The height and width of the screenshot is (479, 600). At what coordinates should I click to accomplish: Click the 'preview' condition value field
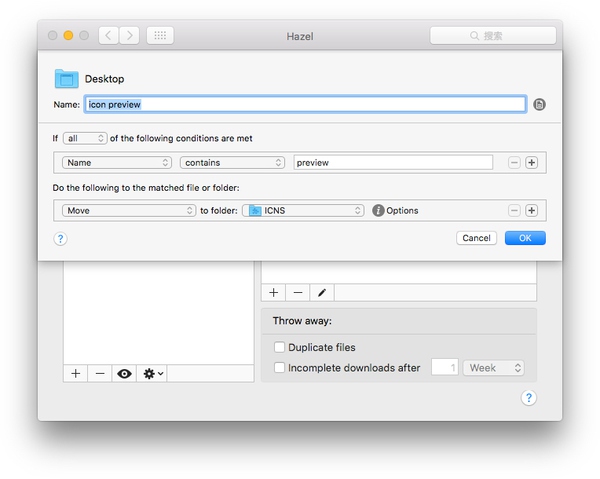393,163
